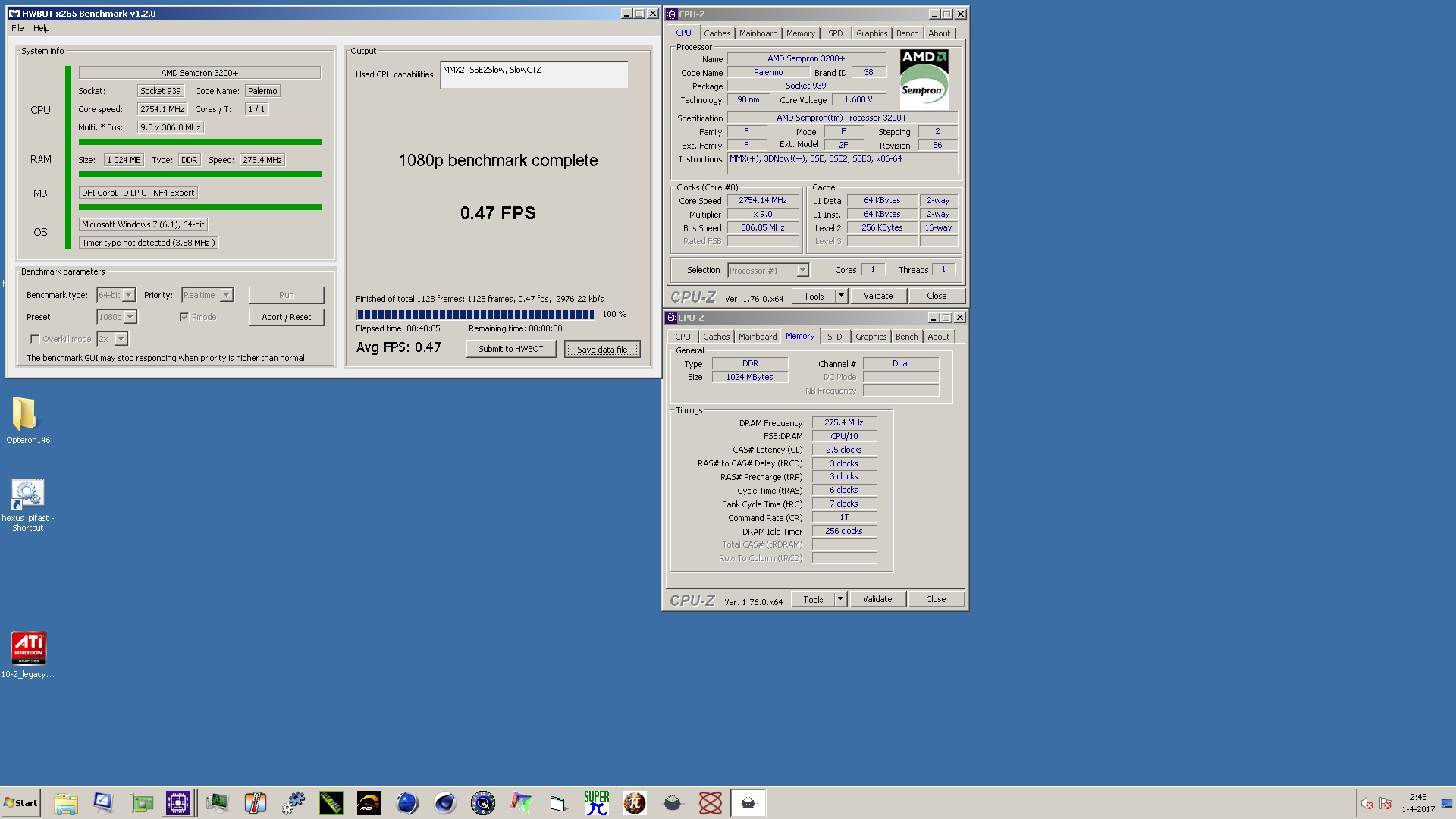Switch to Caches tab in CPU-Z processor window
Viewport: 1456px width, 819px height.
tap(717, 33)
